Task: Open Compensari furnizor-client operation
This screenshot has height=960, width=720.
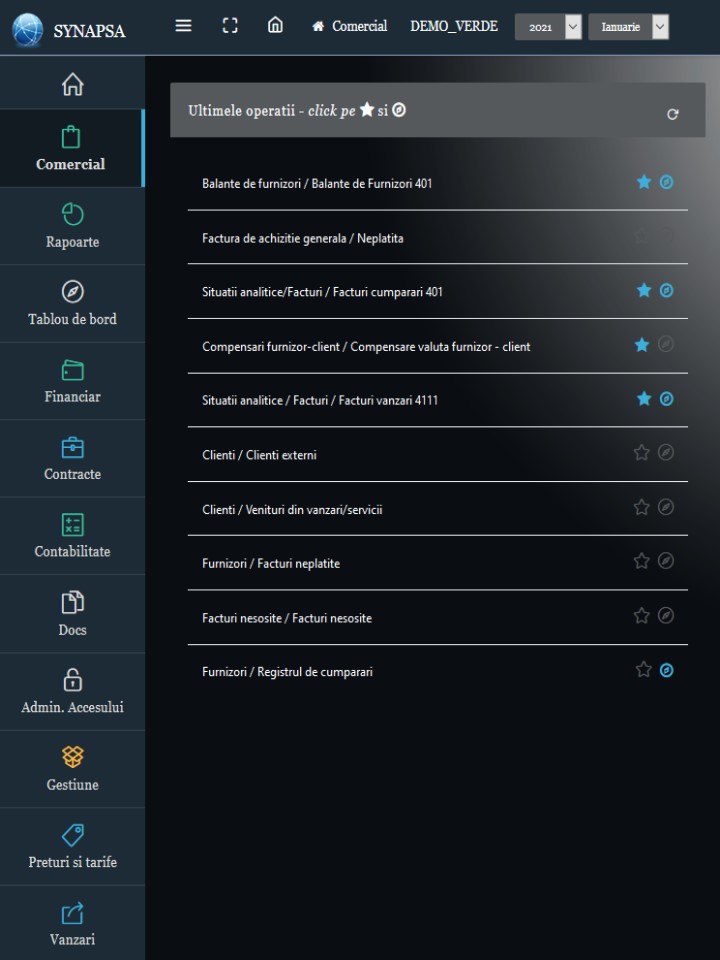Action: 366,347
